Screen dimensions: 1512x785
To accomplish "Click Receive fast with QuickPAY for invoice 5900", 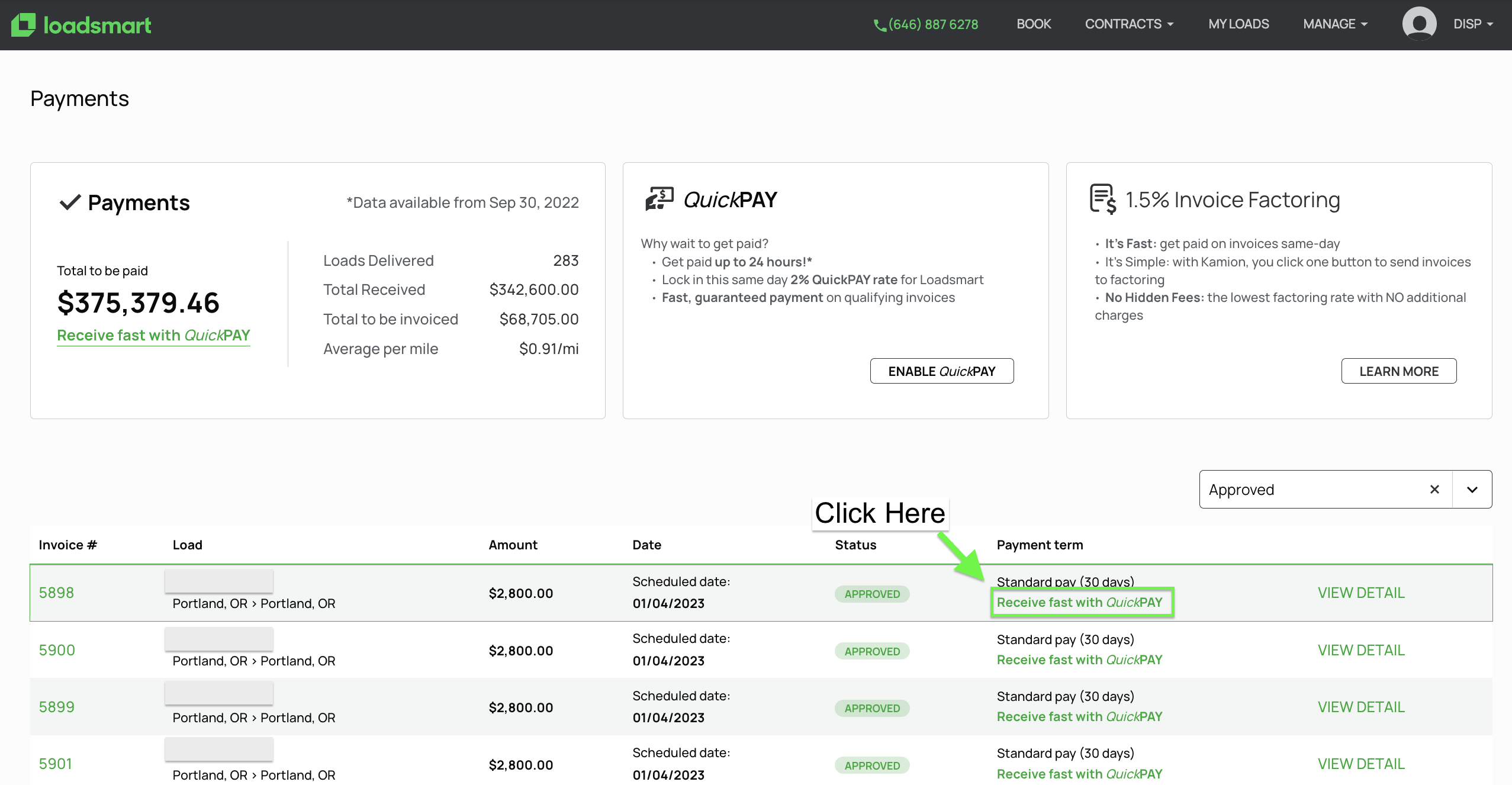I will [1079, 659].
